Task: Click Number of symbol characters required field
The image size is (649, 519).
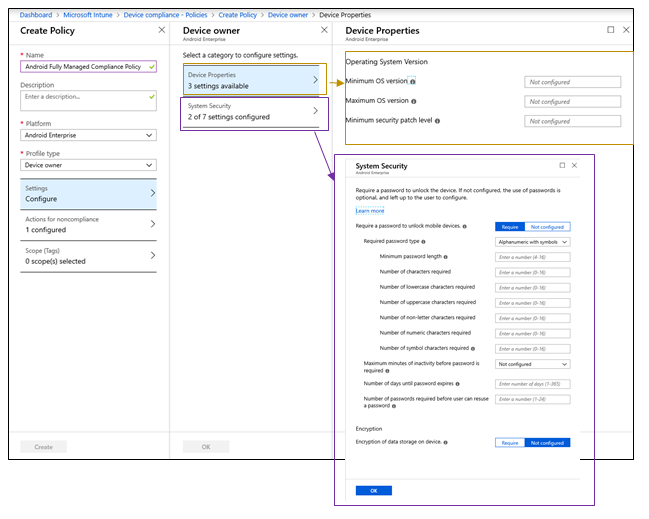Action: 533,349
